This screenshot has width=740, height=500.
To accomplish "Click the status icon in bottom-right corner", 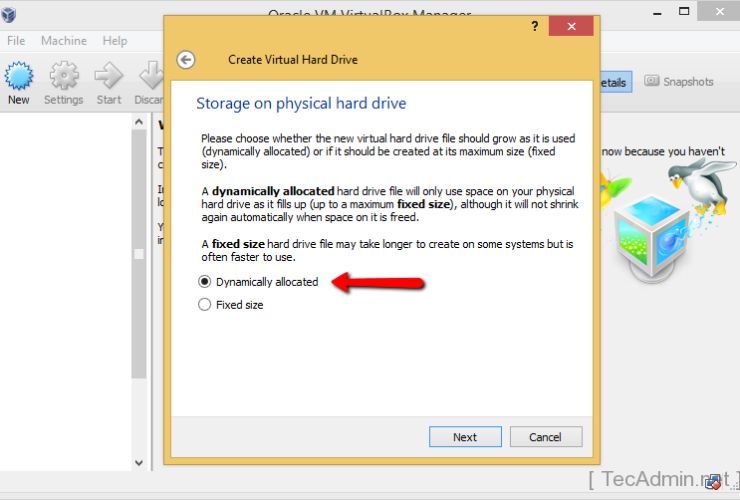I will 712,482.
